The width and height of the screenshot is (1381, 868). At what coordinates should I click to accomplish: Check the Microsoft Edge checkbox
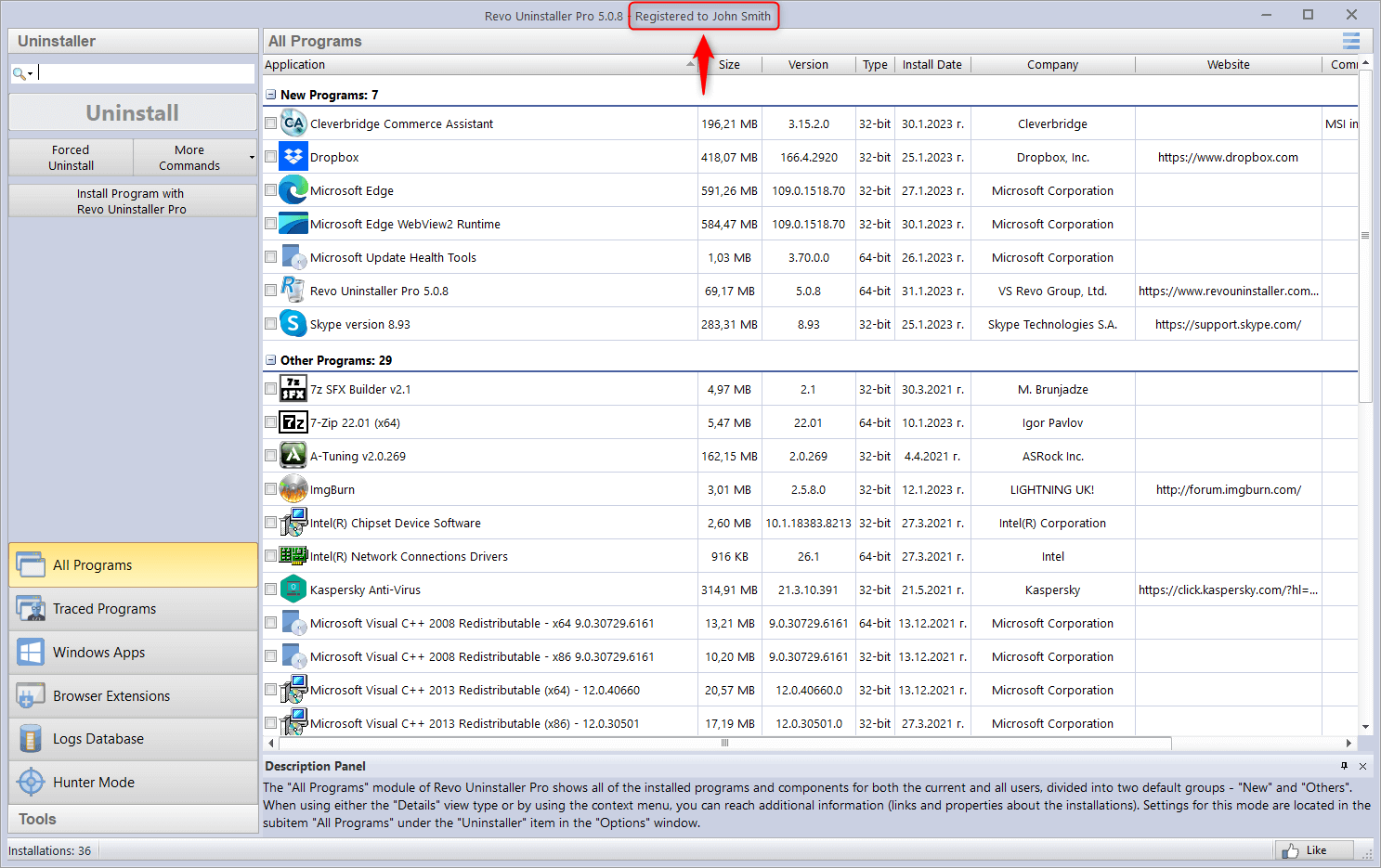(x=271, y=190)
